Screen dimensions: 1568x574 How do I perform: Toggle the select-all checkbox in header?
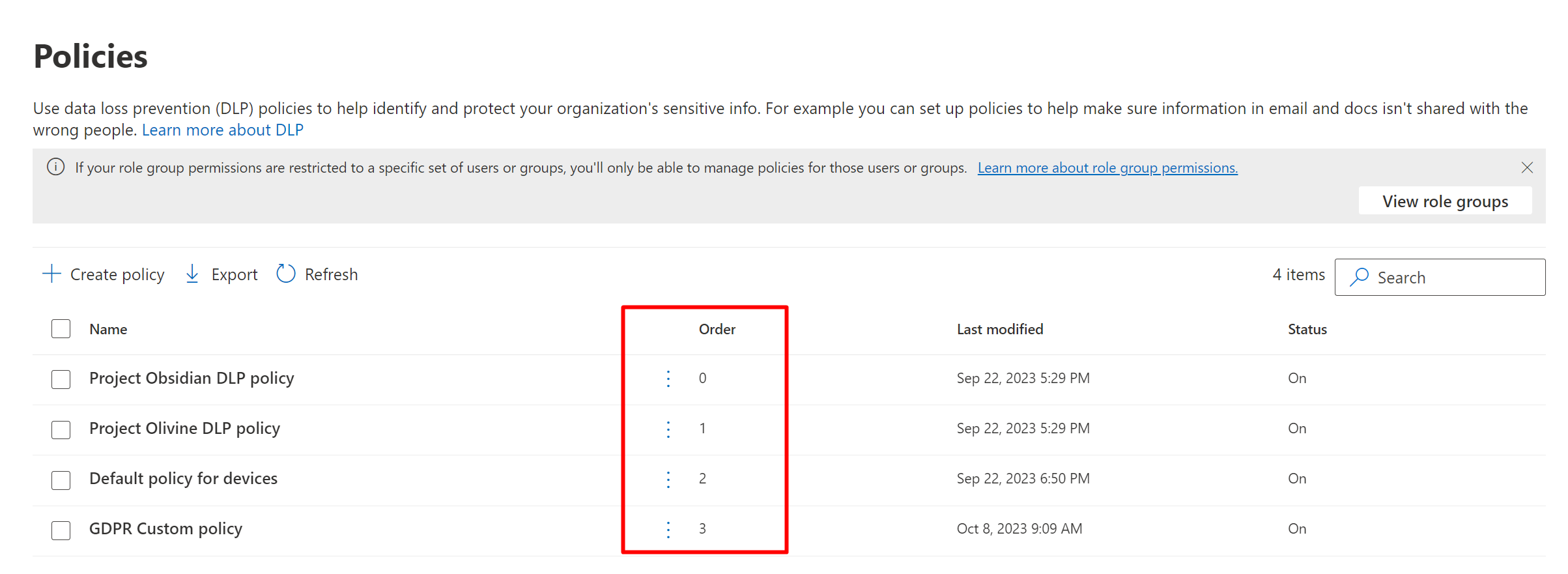(61, 329)
